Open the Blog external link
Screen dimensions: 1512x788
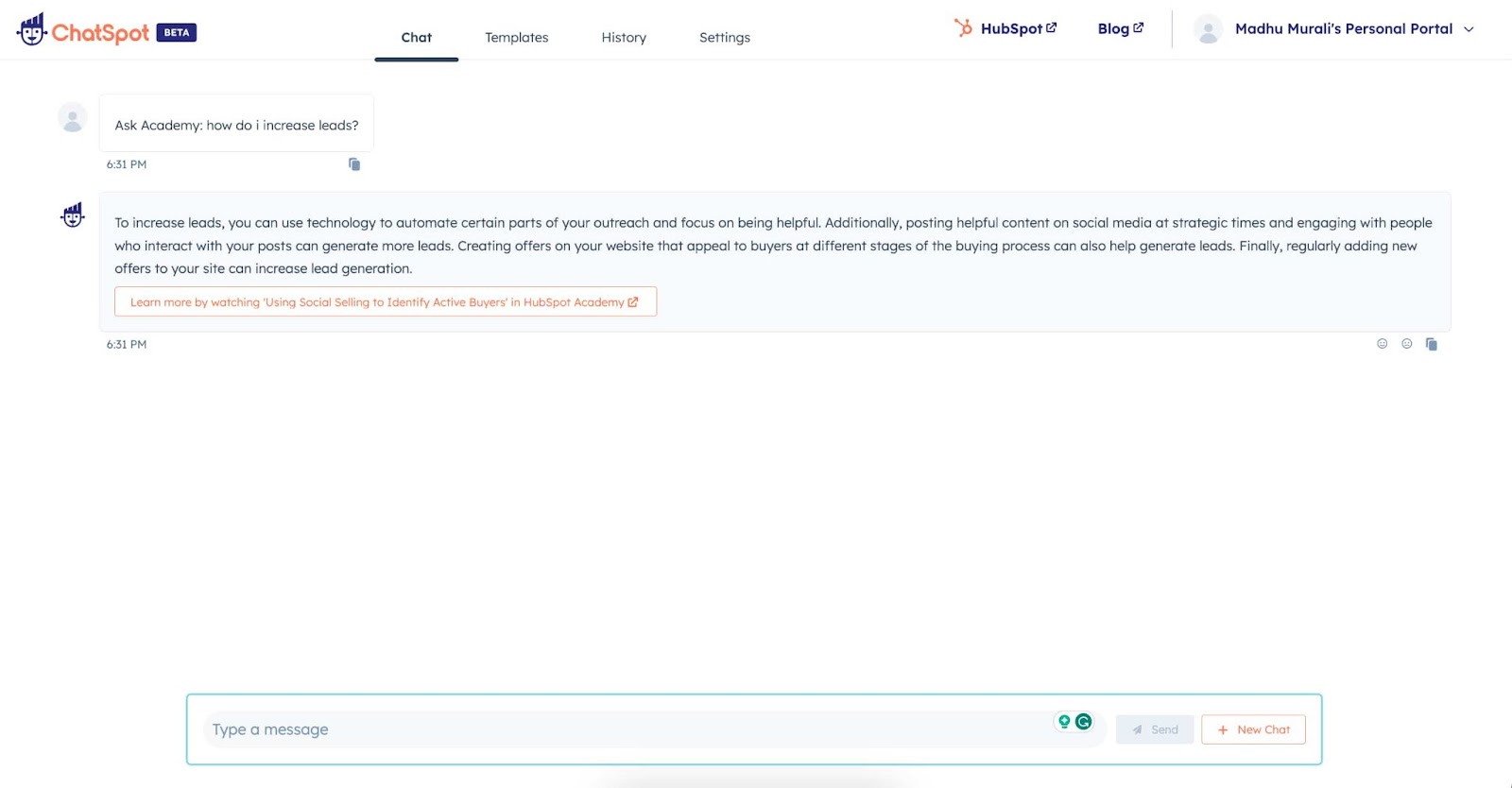(1121, 28)
